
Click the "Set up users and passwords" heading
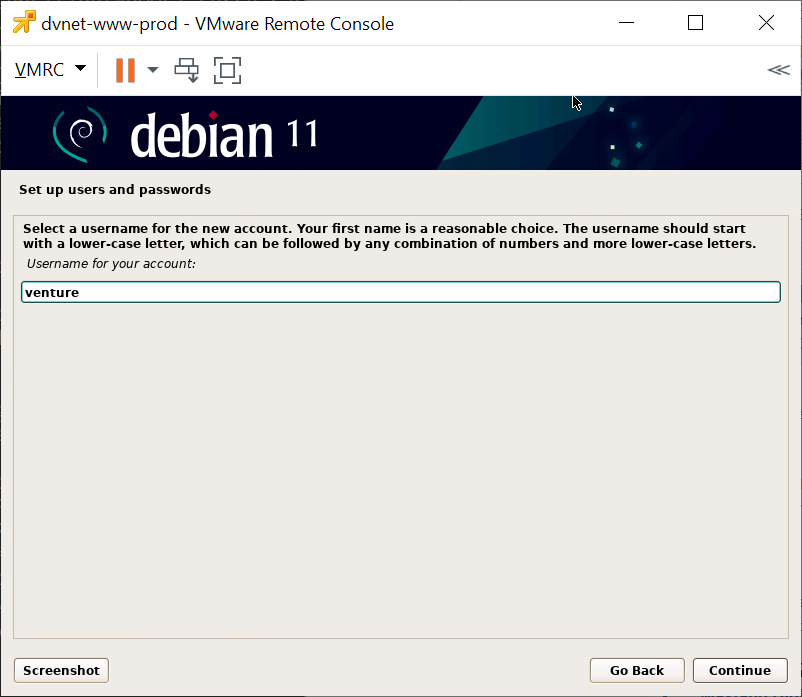[115, 189]
